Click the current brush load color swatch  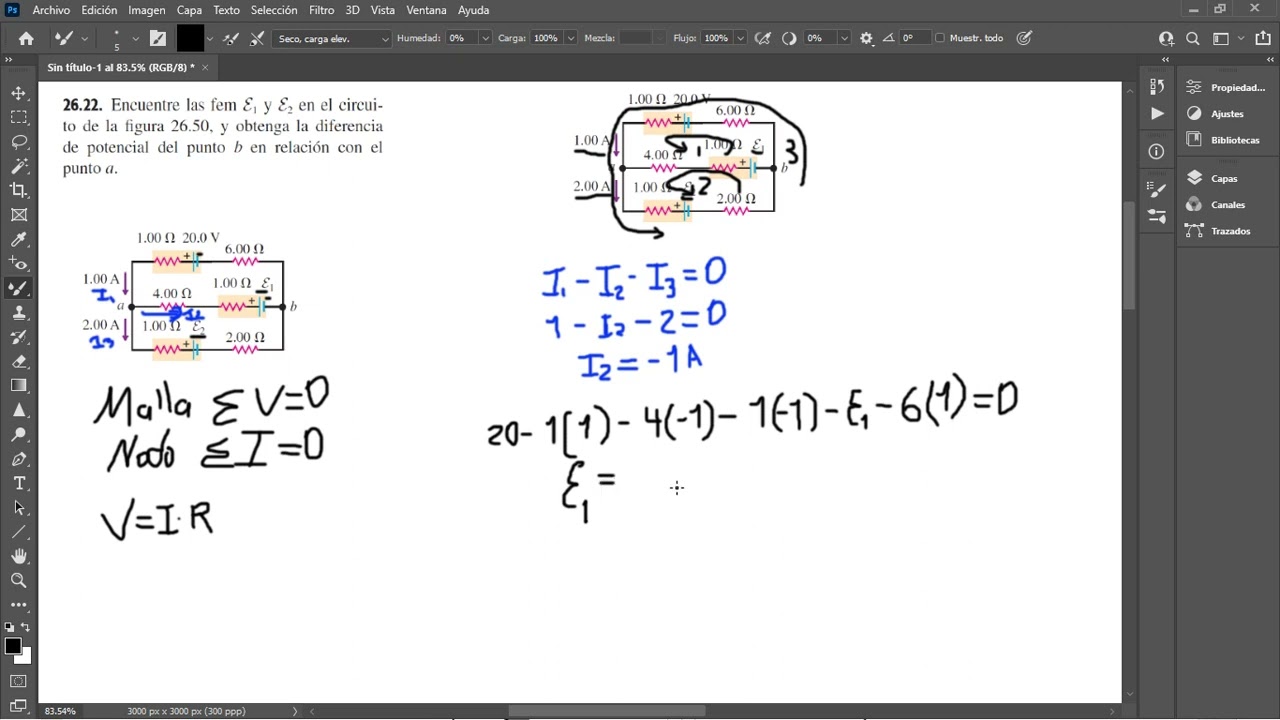[190, 38]
